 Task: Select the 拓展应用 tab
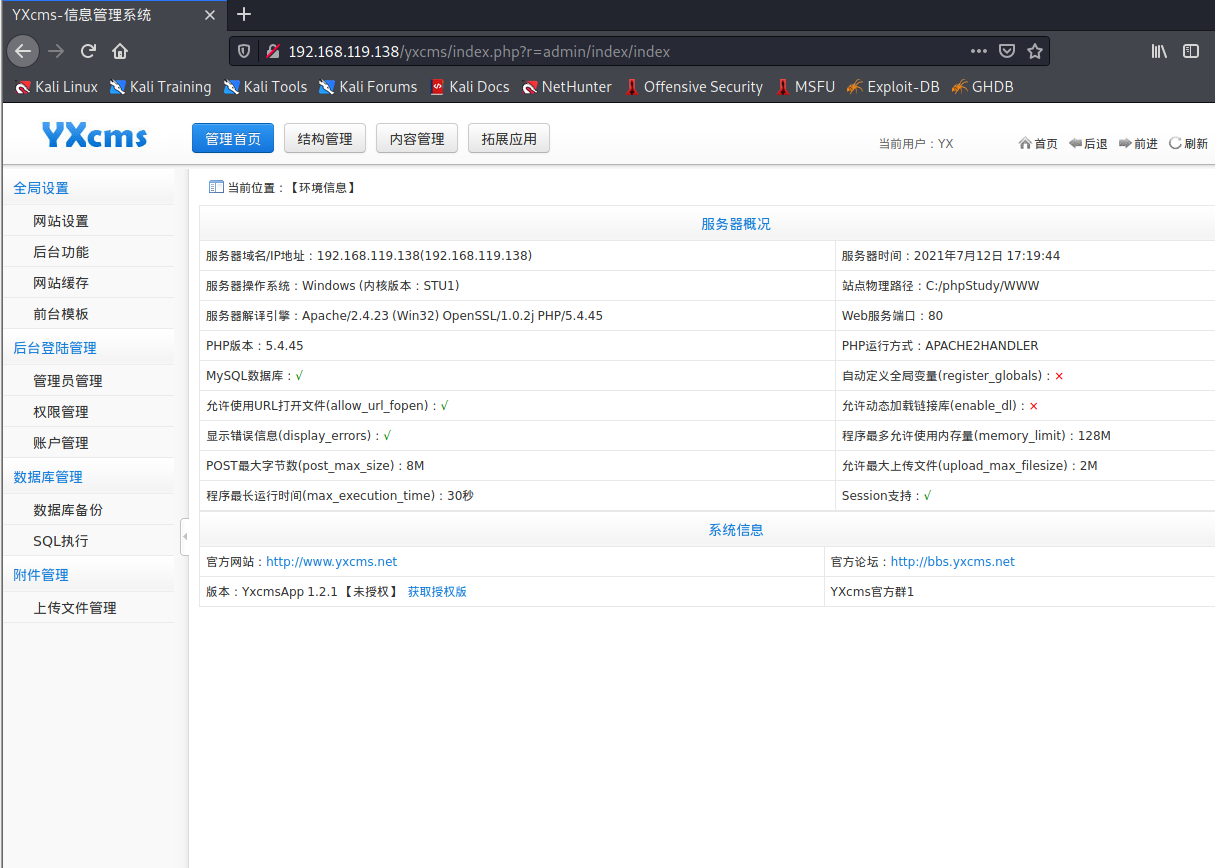509,139
